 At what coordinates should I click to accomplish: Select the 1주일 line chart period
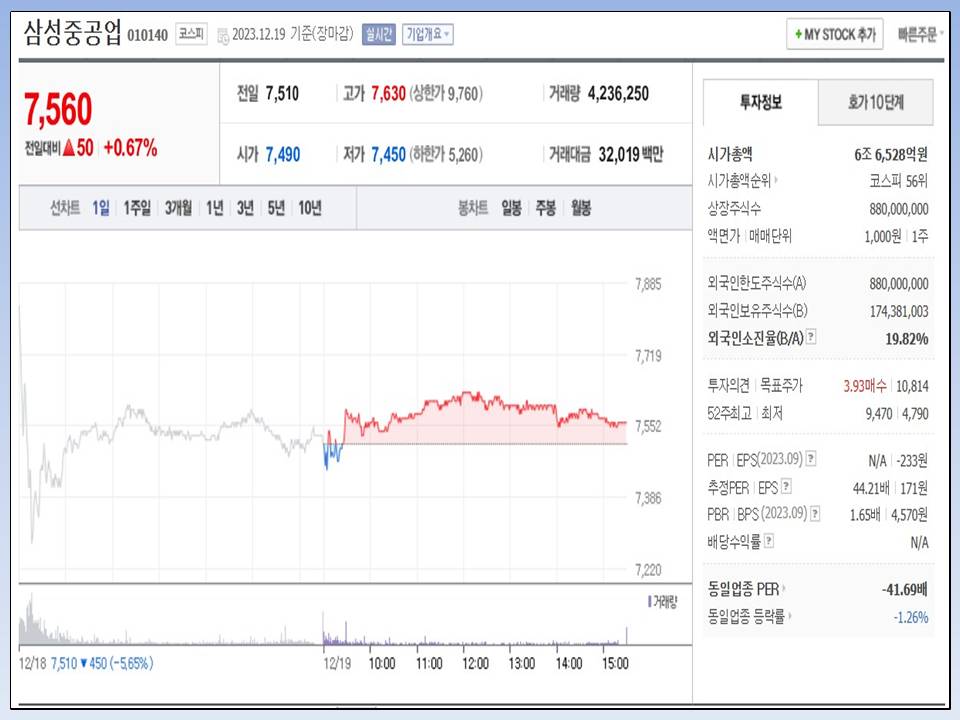point(137,208)
